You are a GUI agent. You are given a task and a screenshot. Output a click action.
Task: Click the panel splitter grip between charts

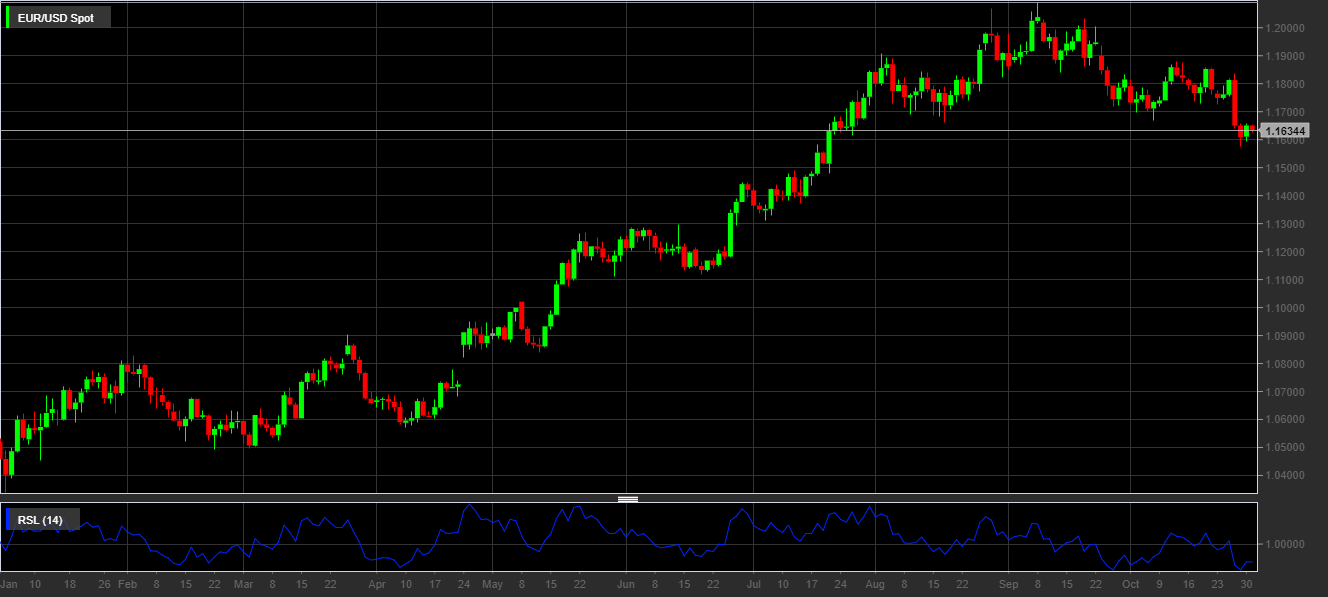[628, 498]
